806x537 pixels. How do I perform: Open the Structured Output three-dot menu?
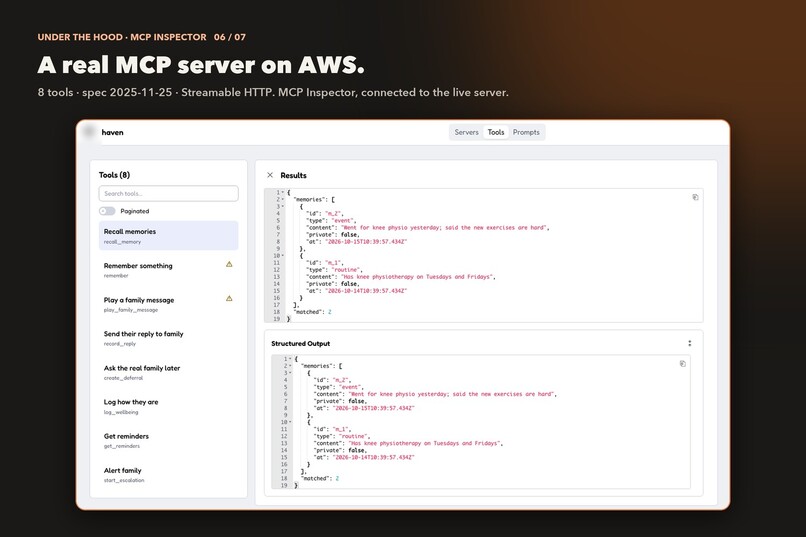pyautogui.click(x=690, y=343)
